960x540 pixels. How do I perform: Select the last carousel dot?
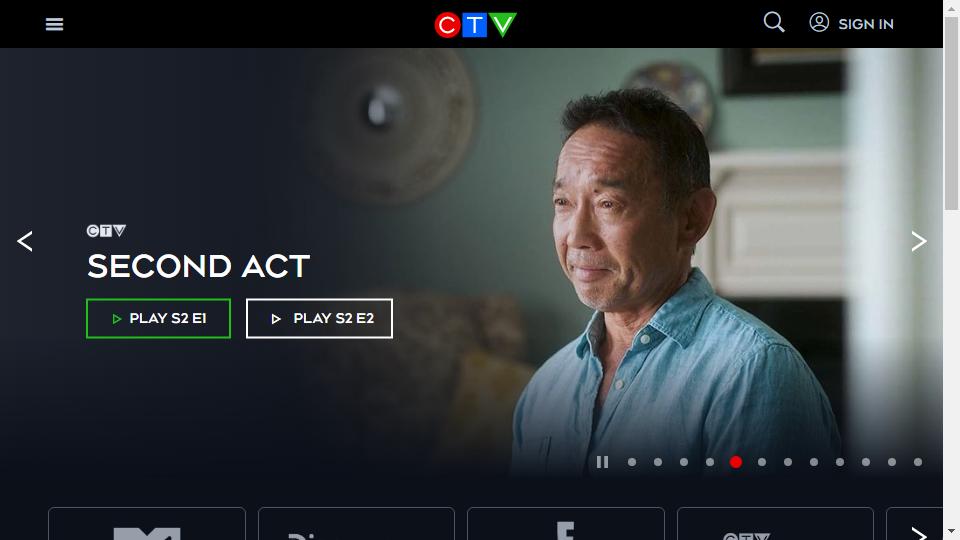(x=918, y=462)
